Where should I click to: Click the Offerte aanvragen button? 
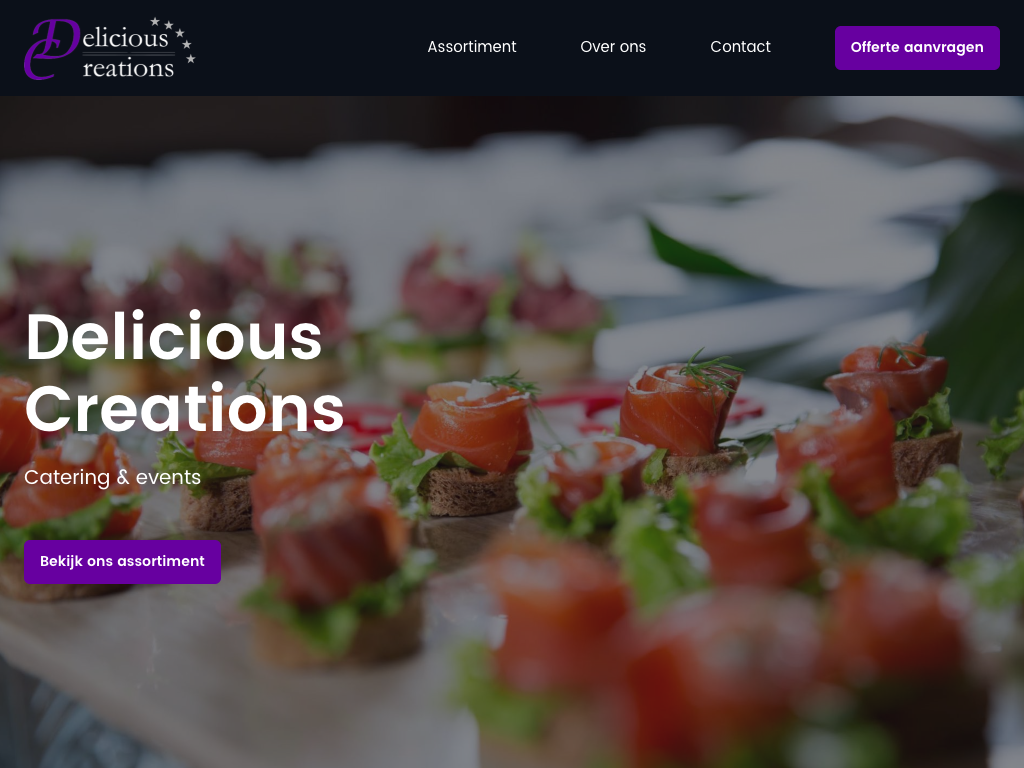917,48
